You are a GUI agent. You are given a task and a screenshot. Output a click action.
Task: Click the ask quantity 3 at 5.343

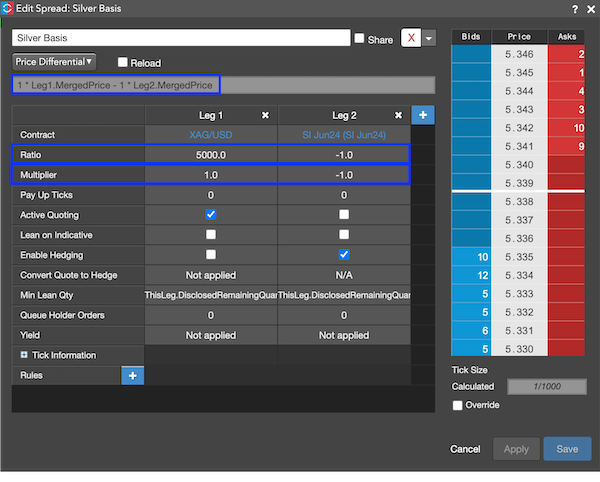click(566, 109)
